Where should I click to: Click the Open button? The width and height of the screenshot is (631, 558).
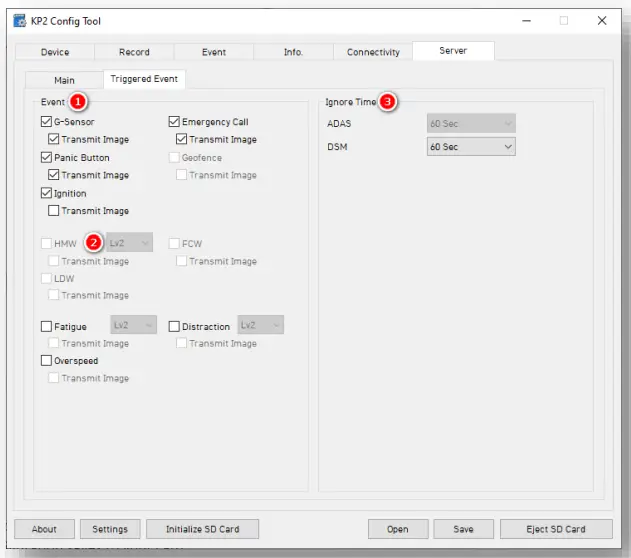[398, 529]
